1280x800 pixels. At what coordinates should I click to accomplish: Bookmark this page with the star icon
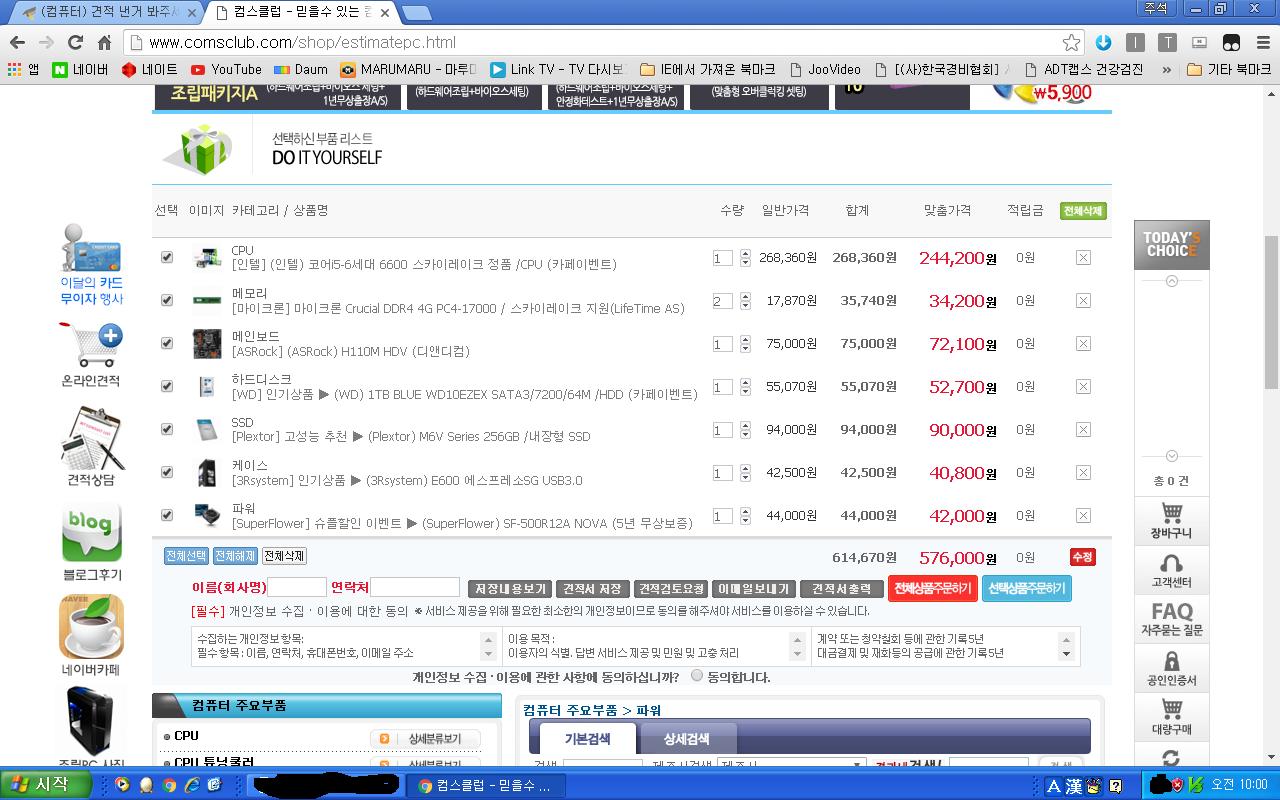click(x=1071, y=42)
